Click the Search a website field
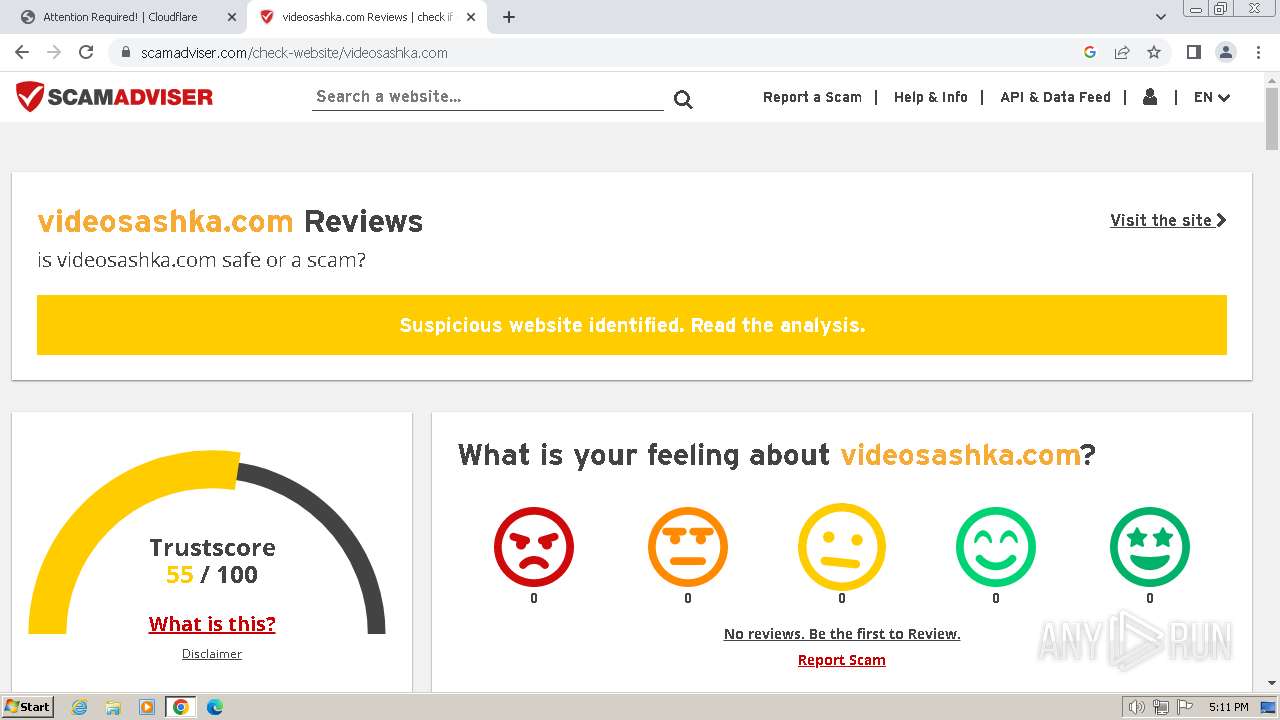The image size is (1280, 720). tap(488, 97)
